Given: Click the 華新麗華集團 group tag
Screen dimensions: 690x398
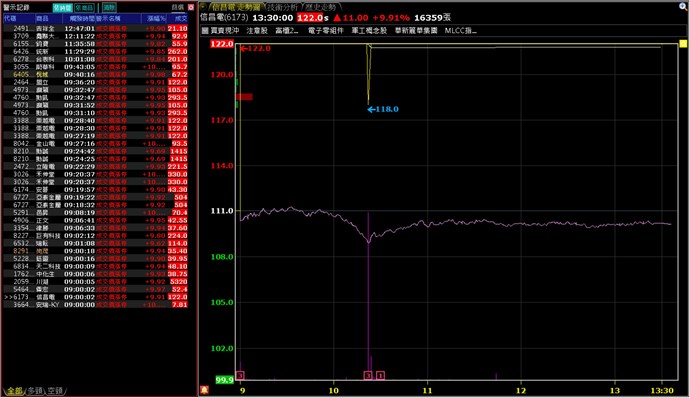Looking at the screenshot, I should click(416, 30).
